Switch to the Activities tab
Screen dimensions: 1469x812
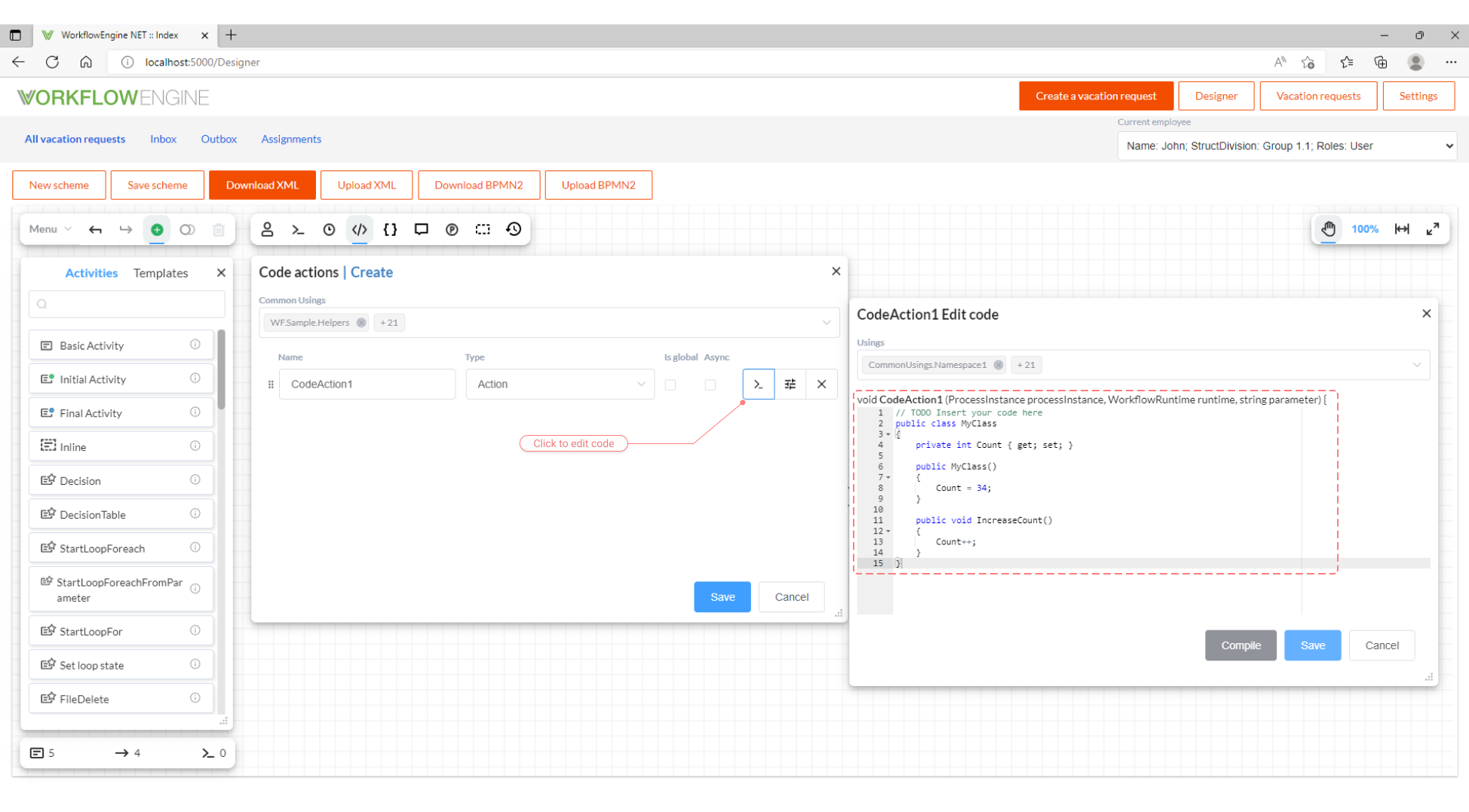[91, 273]
